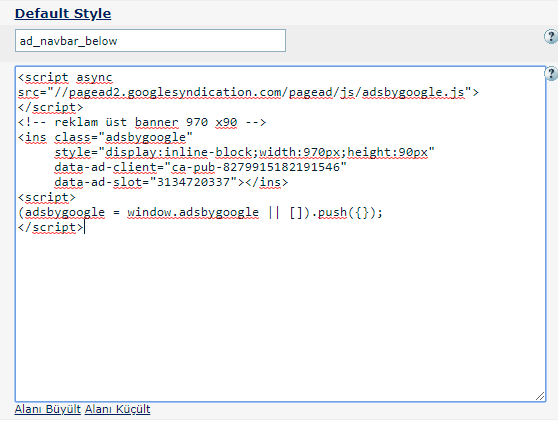Image resolution: width=558 pixels, height=424 pixels.
Task: Click the style "display:inline-block" line
Action: pos(245,152)
